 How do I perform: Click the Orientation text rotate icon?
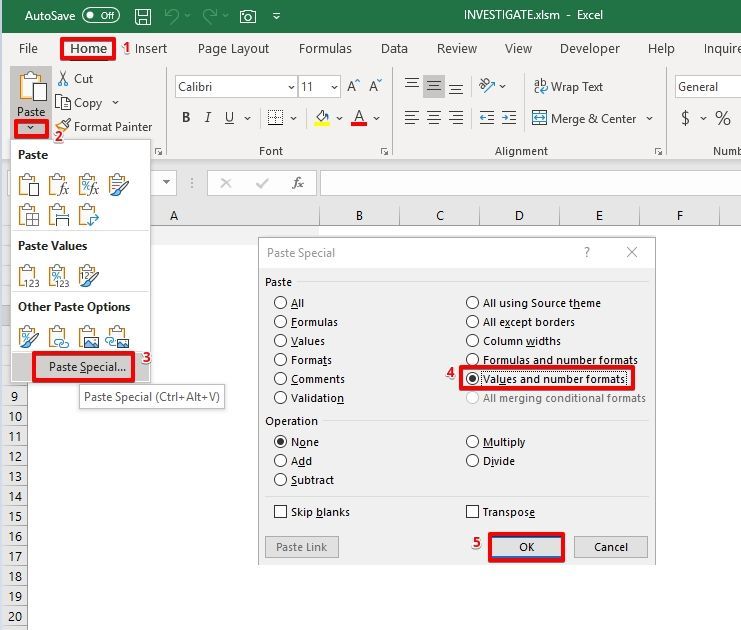[487, 86]
